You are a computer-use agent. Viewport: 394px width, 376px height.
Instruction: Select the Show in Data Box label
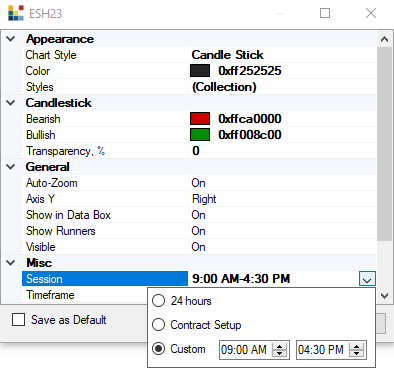pyautogui.click(x=68, y=215)
